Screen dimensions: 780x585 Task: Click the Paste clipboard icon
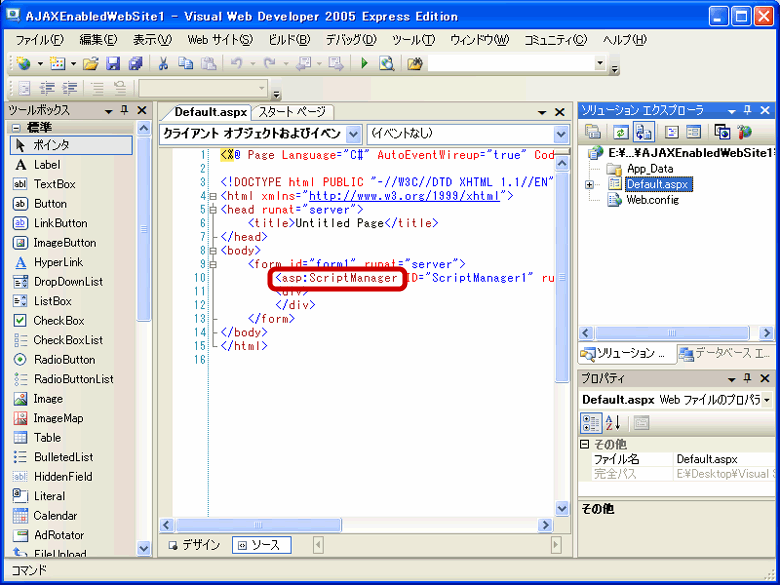pyautogui.click(x=208, y=64)
